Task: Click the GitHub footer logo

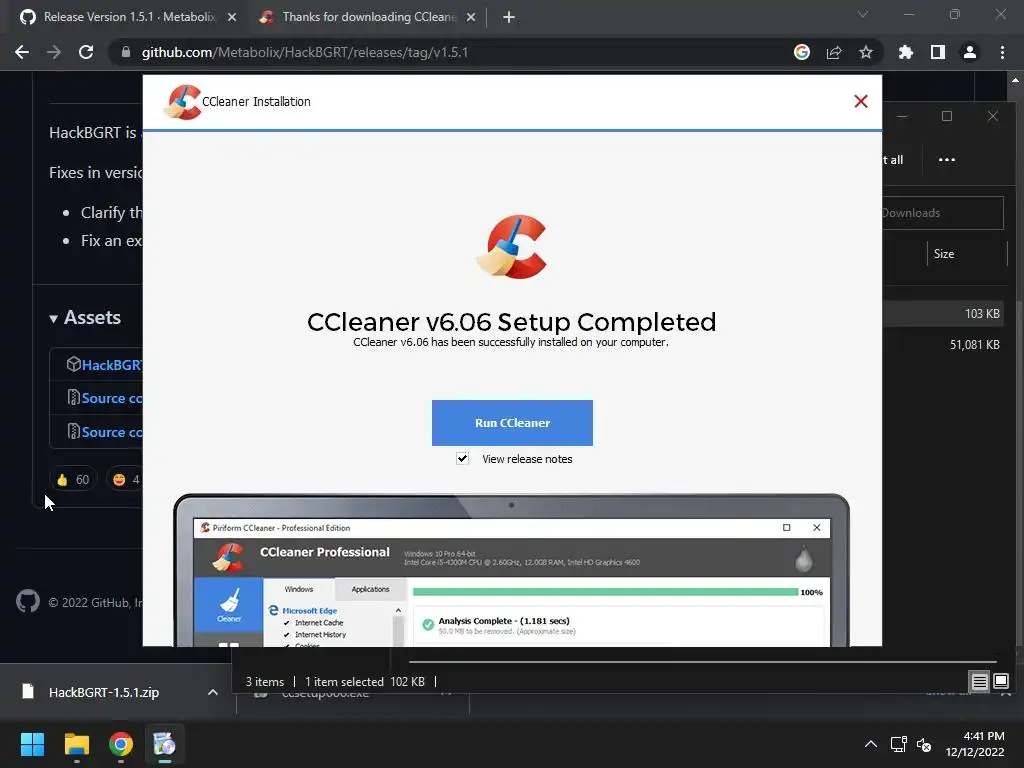Action: 28,601
